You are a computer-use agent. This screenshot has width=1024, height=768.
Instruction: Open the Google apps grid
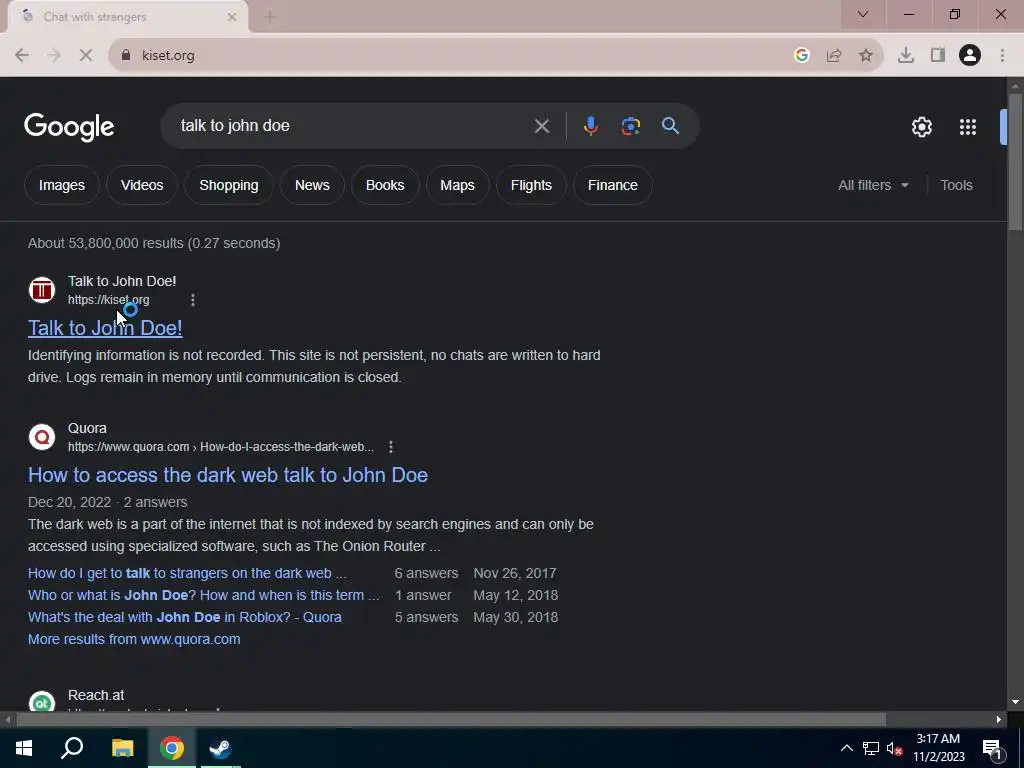(x=968, y=127)
